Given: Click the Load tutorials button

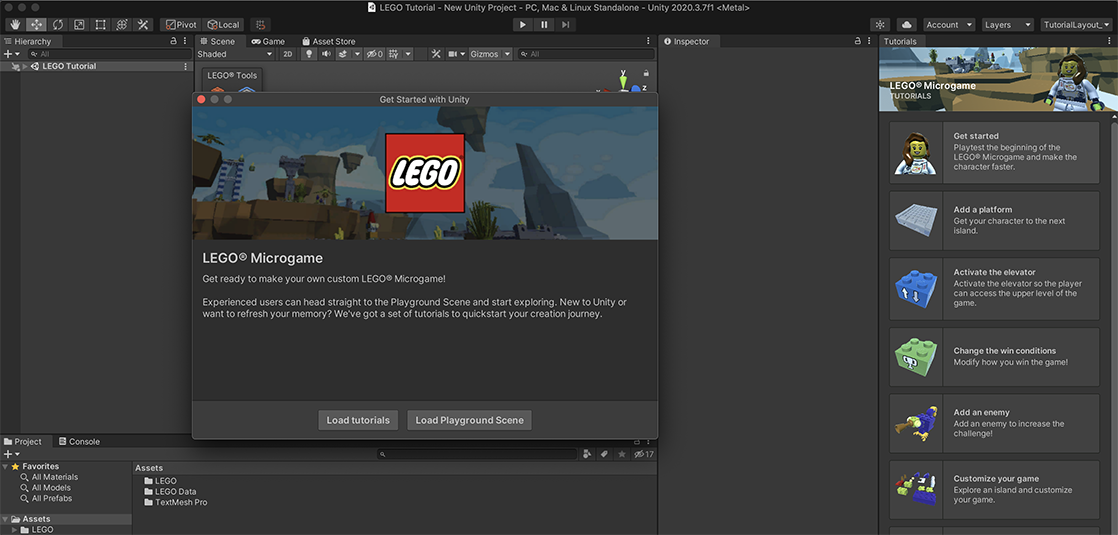Looking at the screenshot, I should click(358, 420).
